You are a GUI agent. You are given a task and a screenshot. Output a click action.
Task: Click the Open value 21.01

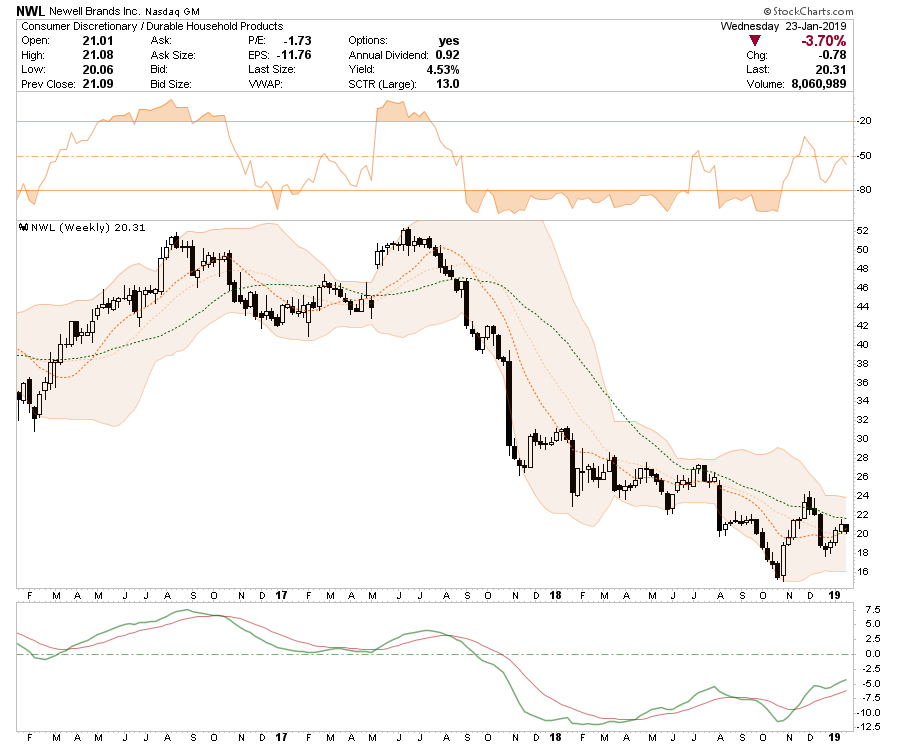coord(98,41)
